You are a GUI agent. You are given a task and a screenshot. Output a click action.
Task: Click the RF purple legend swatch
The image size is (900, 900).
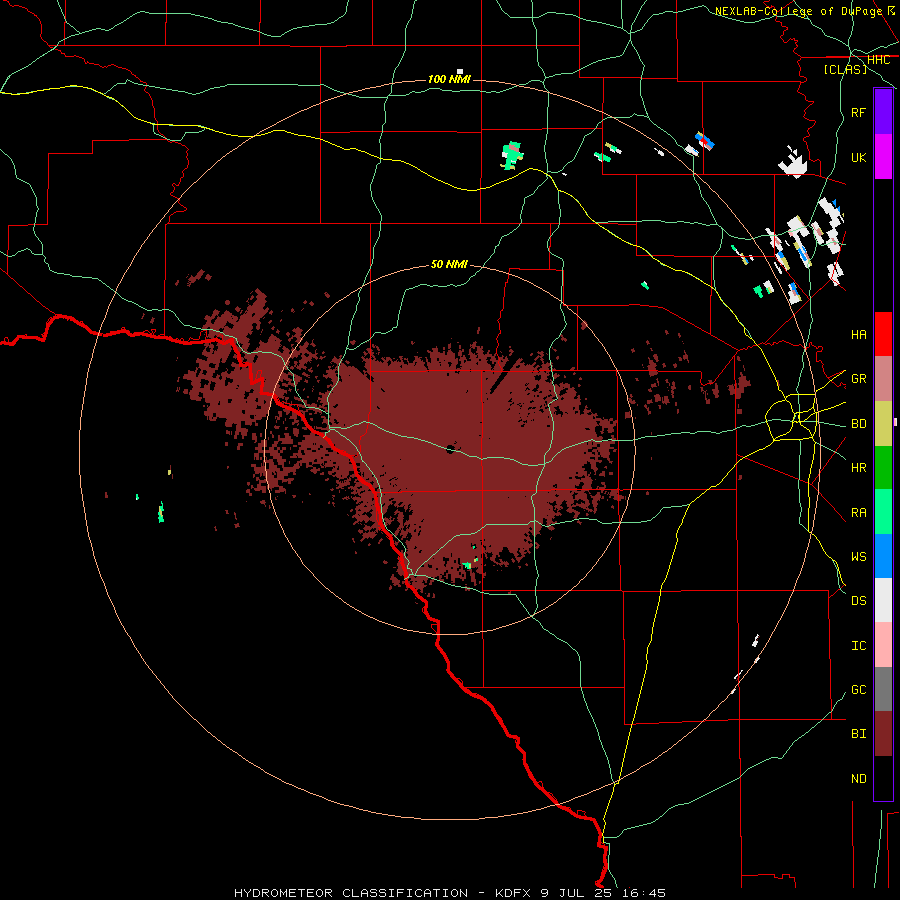tap(883, 112)
